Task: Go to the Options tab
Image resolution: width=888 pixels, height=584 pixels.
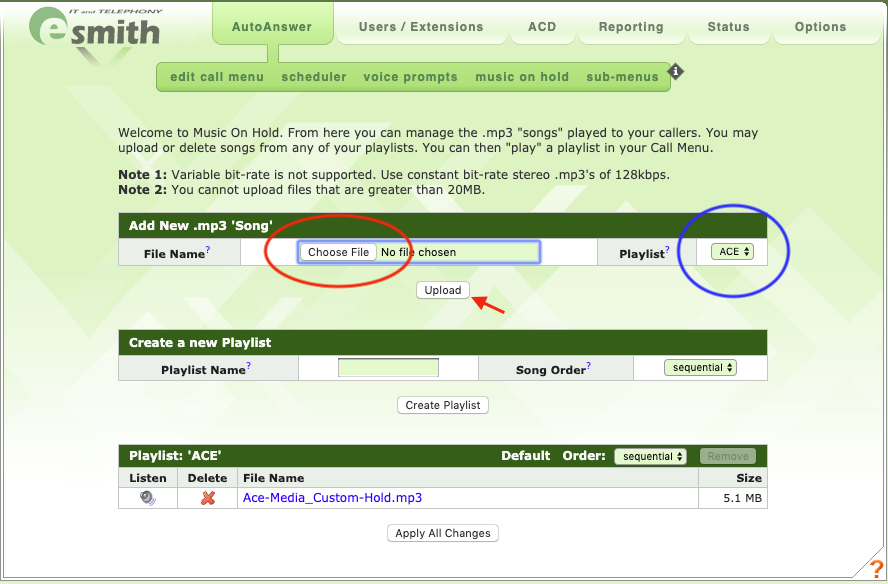Action: click(x=820, y=27)
